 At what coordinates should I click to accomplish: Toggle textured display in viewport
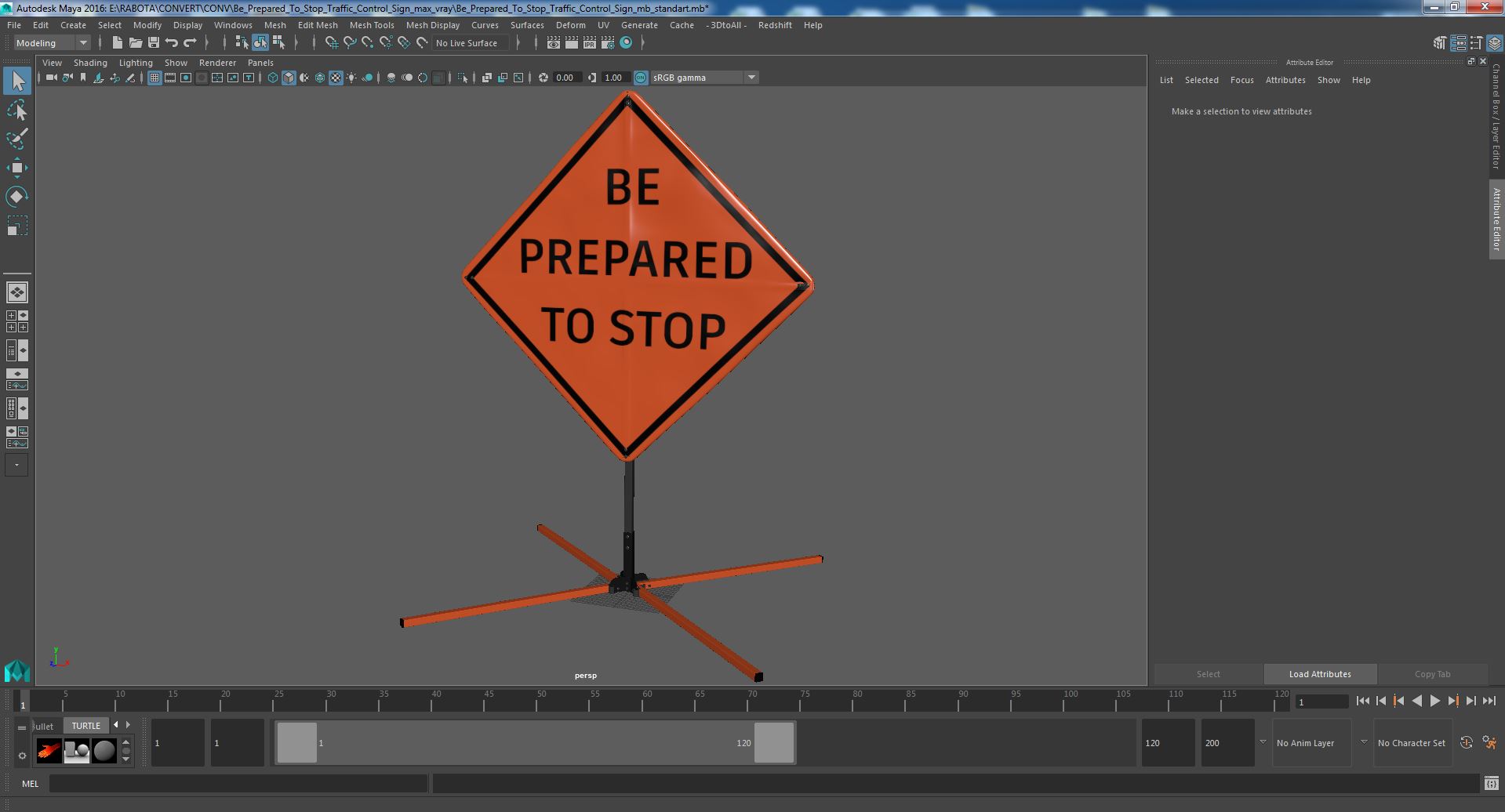pyautogui.click(x=336, y=78)
